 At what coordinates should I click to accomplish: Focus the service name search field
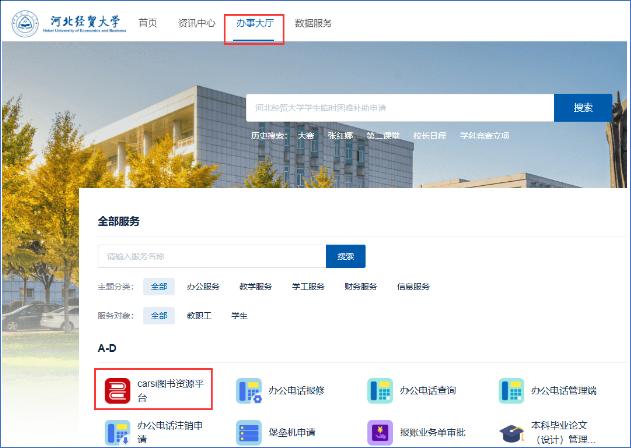(211, 257)
